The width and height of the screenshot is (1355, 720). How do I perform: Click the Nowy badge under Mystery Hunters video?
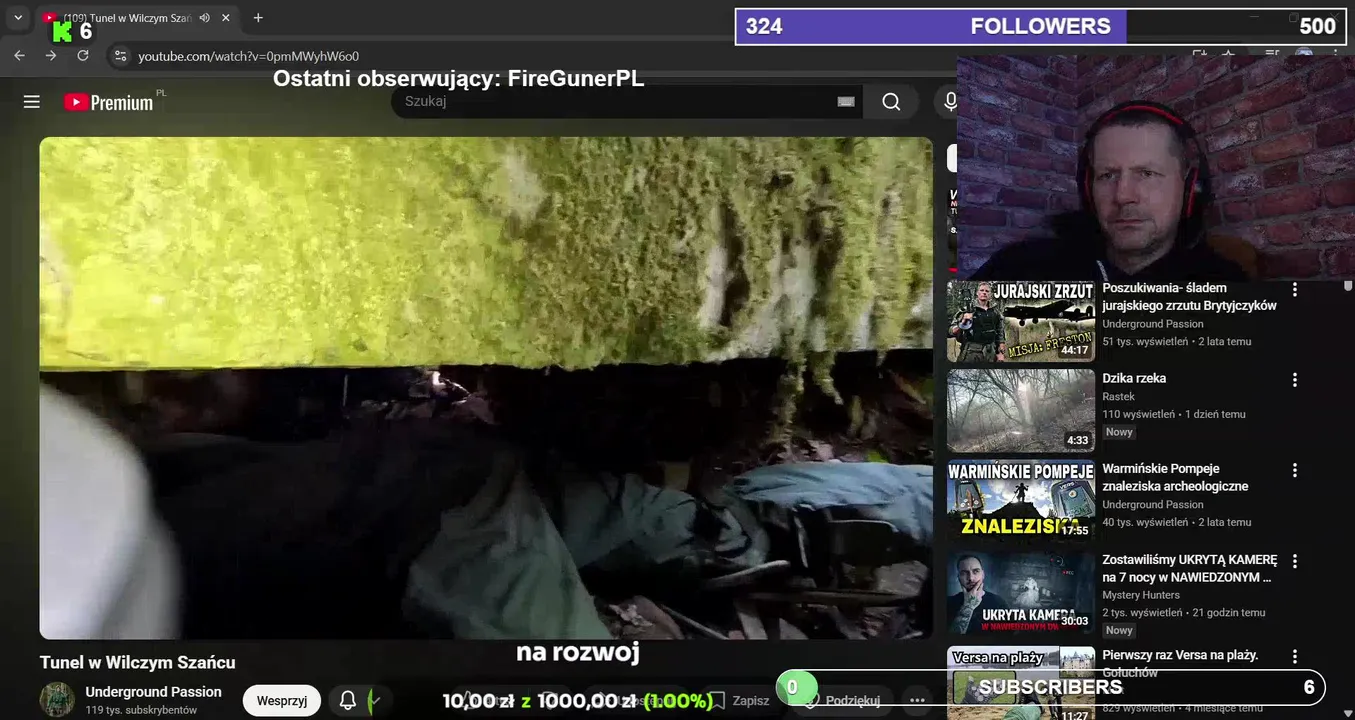click(x=1119, y=630)
